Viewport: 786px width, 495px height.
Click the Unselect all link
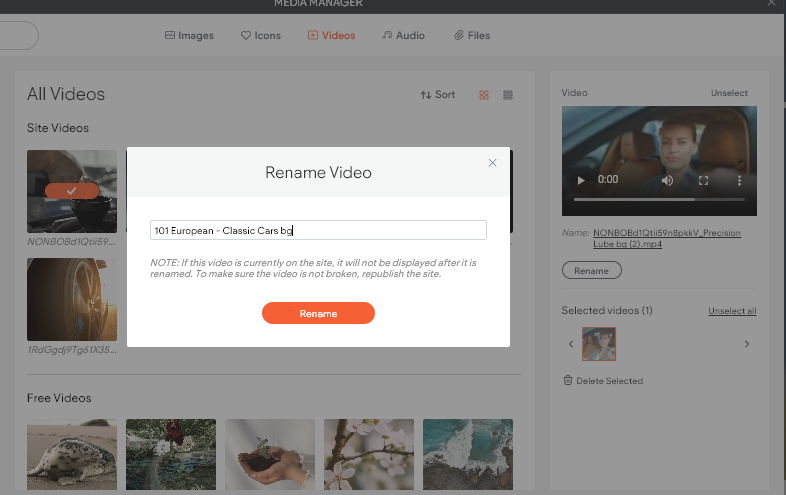732,311
